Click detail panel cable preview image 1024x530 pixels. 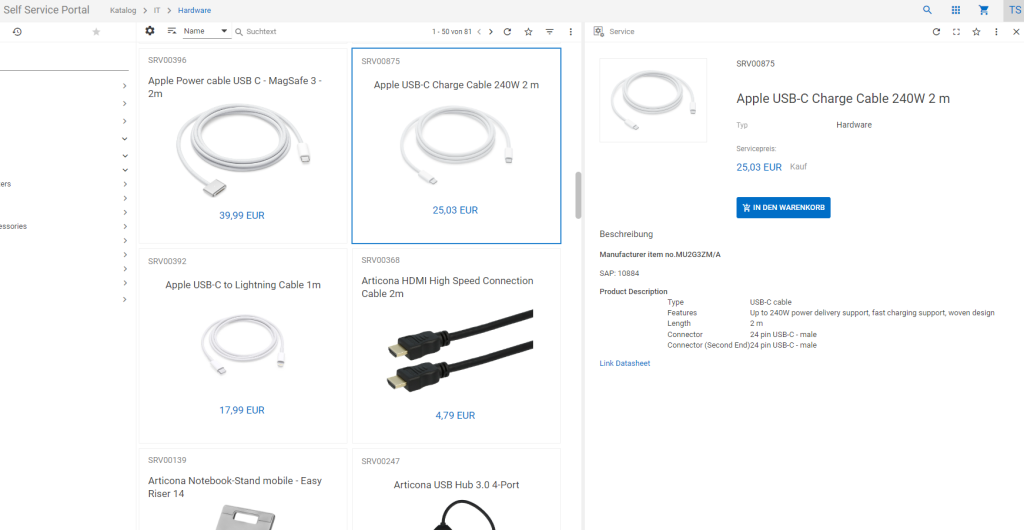pyautogui.click(x=653, y=100)
